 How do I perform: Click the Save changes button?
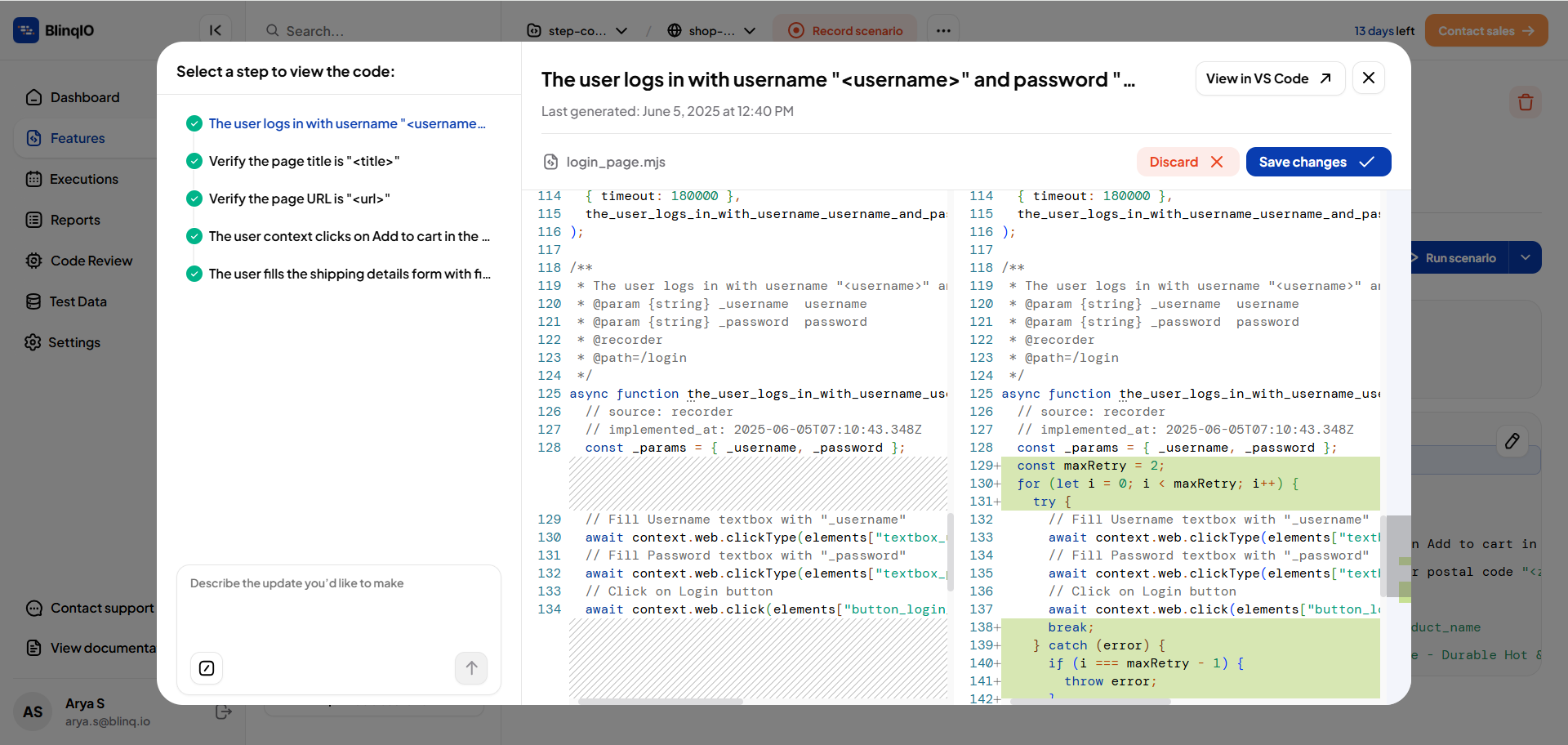1318,162
